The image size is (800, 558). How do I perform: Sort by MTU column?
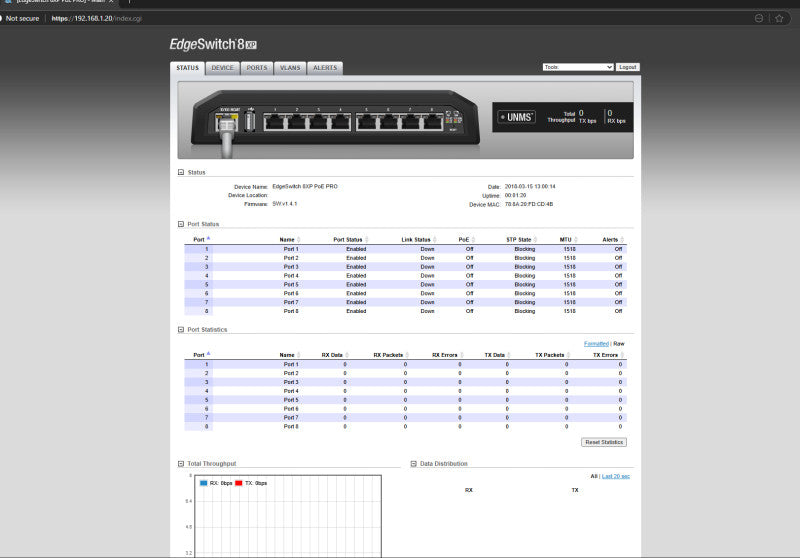click(x=568, y=240)
